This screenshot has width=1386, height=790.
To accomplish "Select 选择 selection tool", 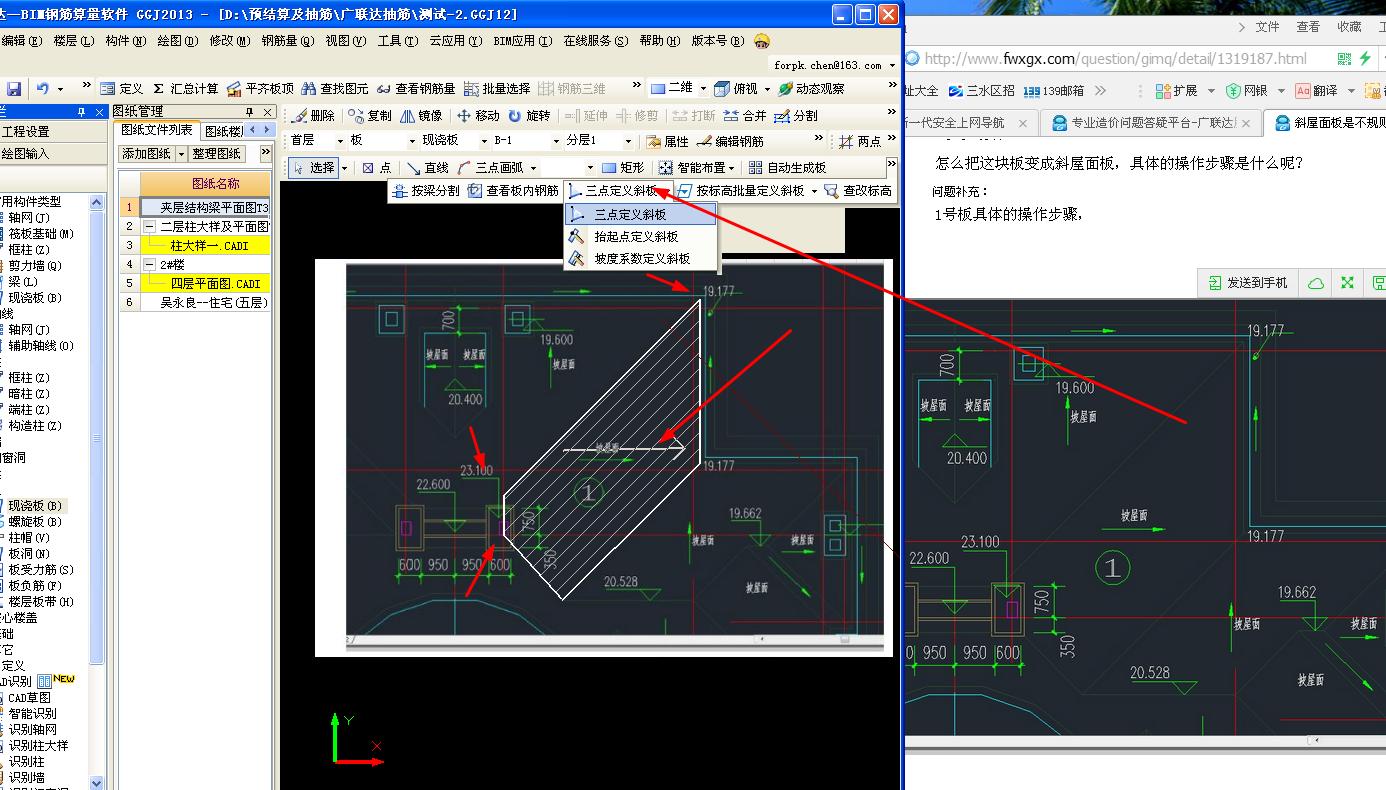I will tap(315, 168).
